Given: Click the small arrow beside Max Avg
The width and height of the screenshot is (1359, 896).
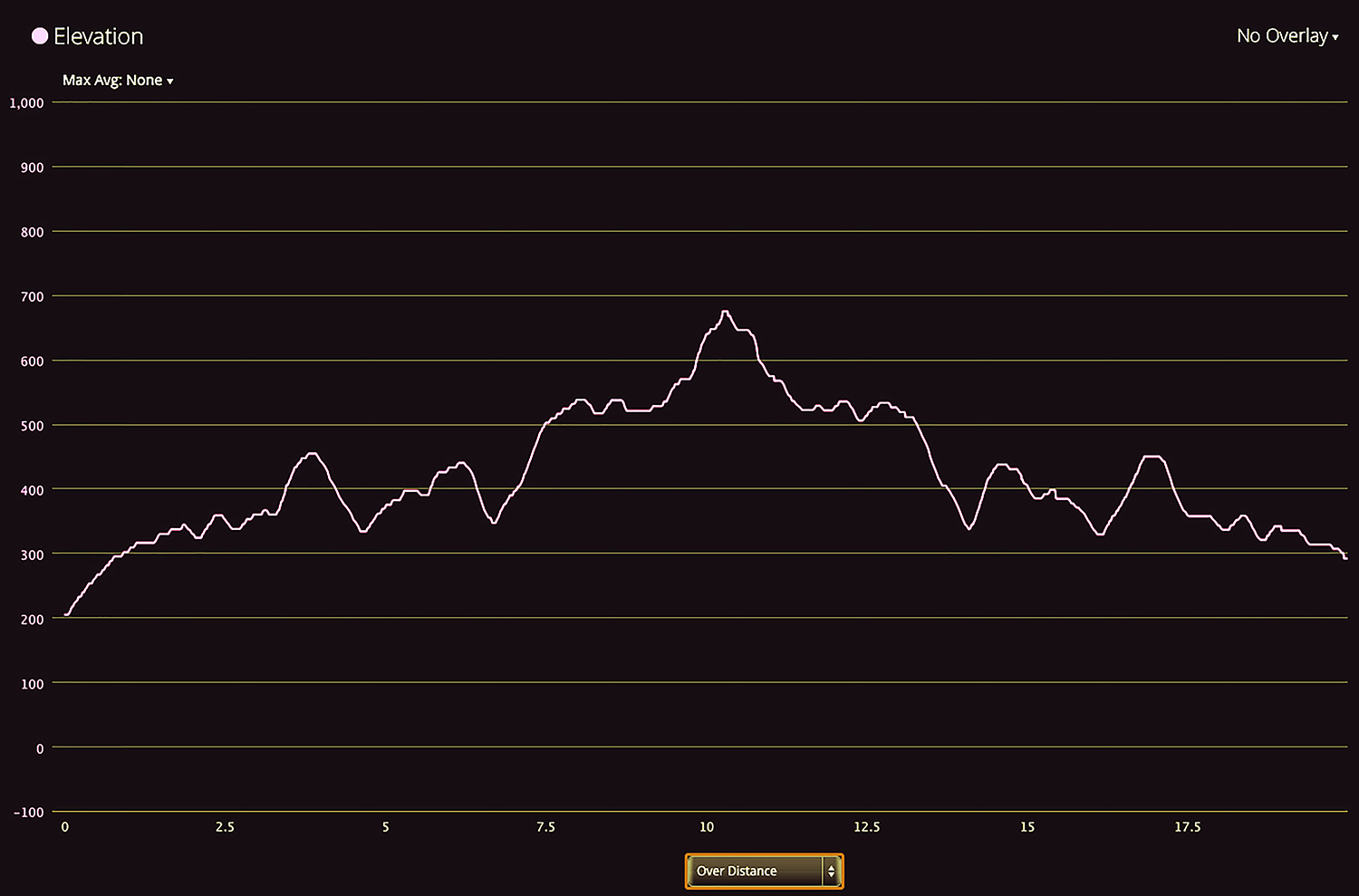Looking at the screenshot, I should click(170, 82).
